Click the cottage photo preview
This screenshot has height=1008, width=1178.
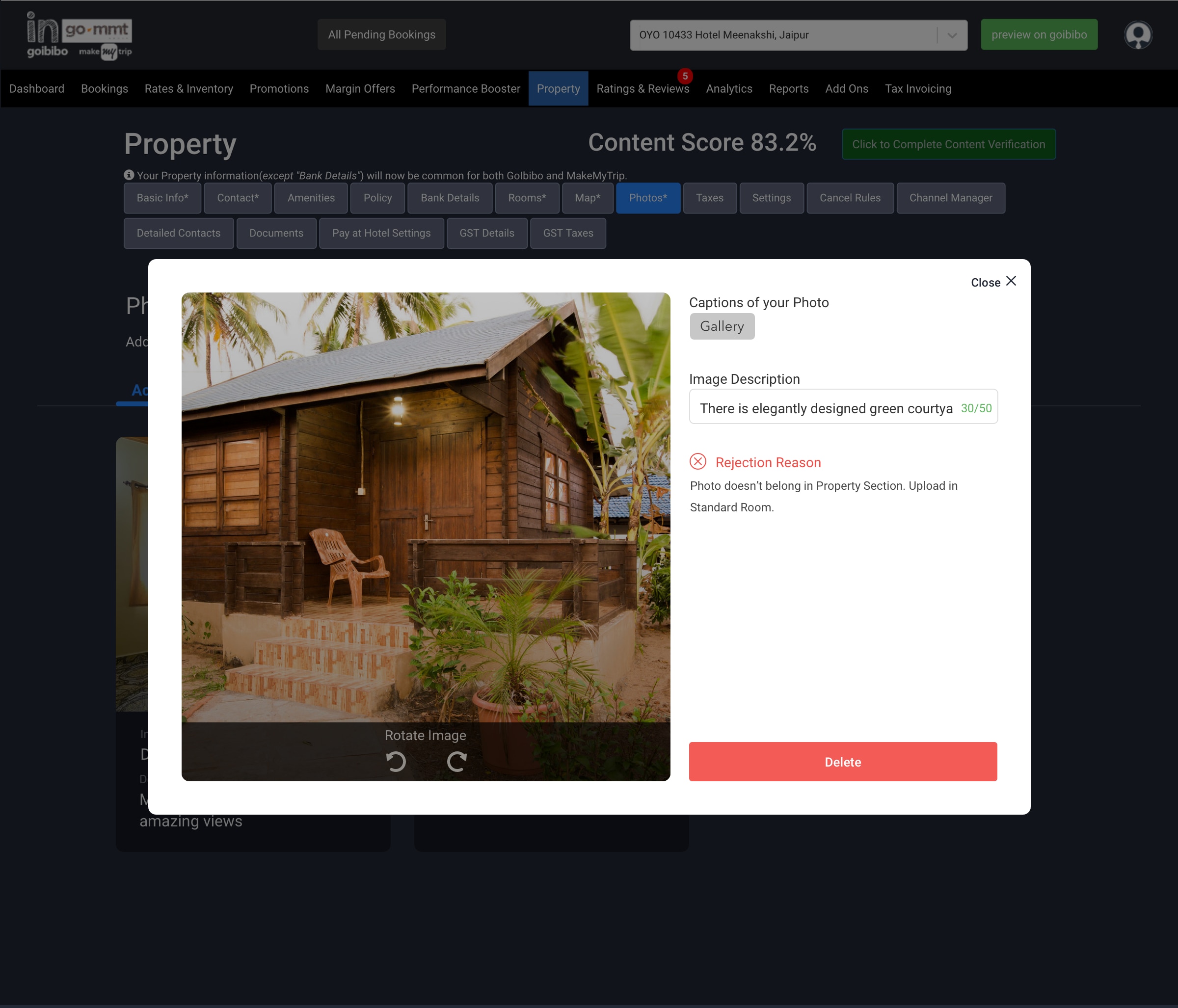425,506
